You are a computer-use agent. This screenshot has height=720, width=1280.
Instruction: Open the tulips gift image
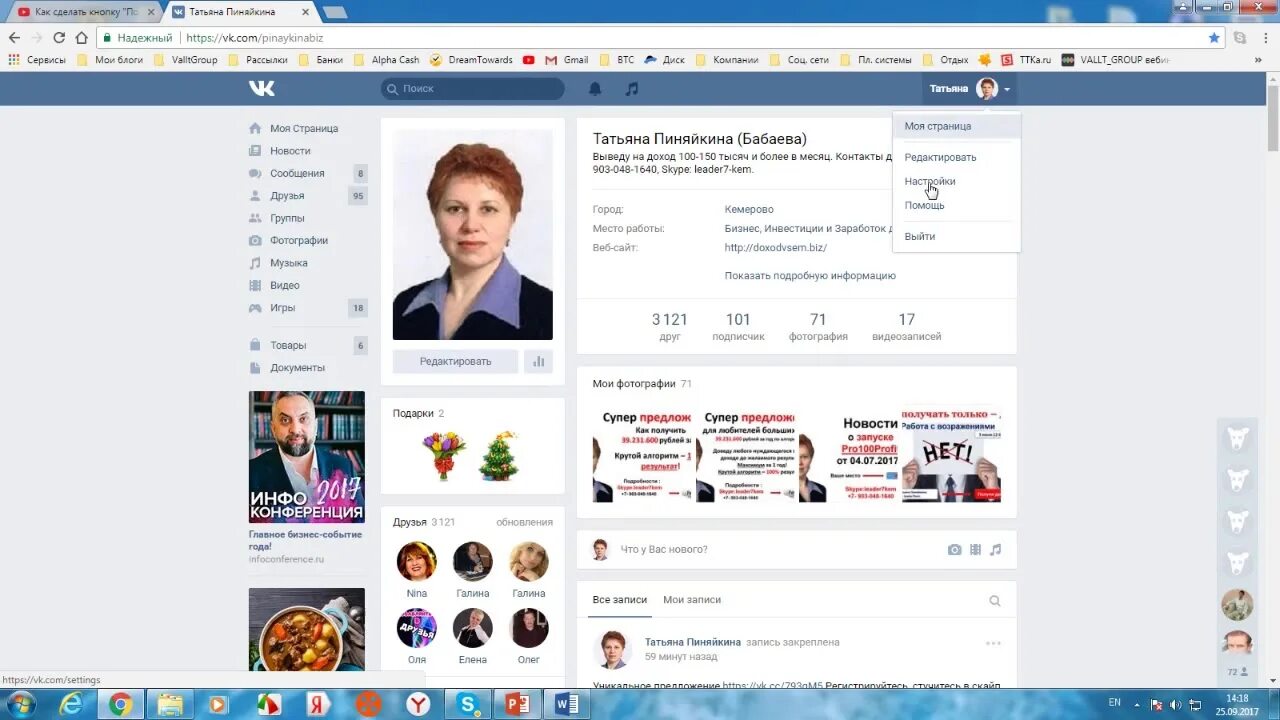pos(443,456)
